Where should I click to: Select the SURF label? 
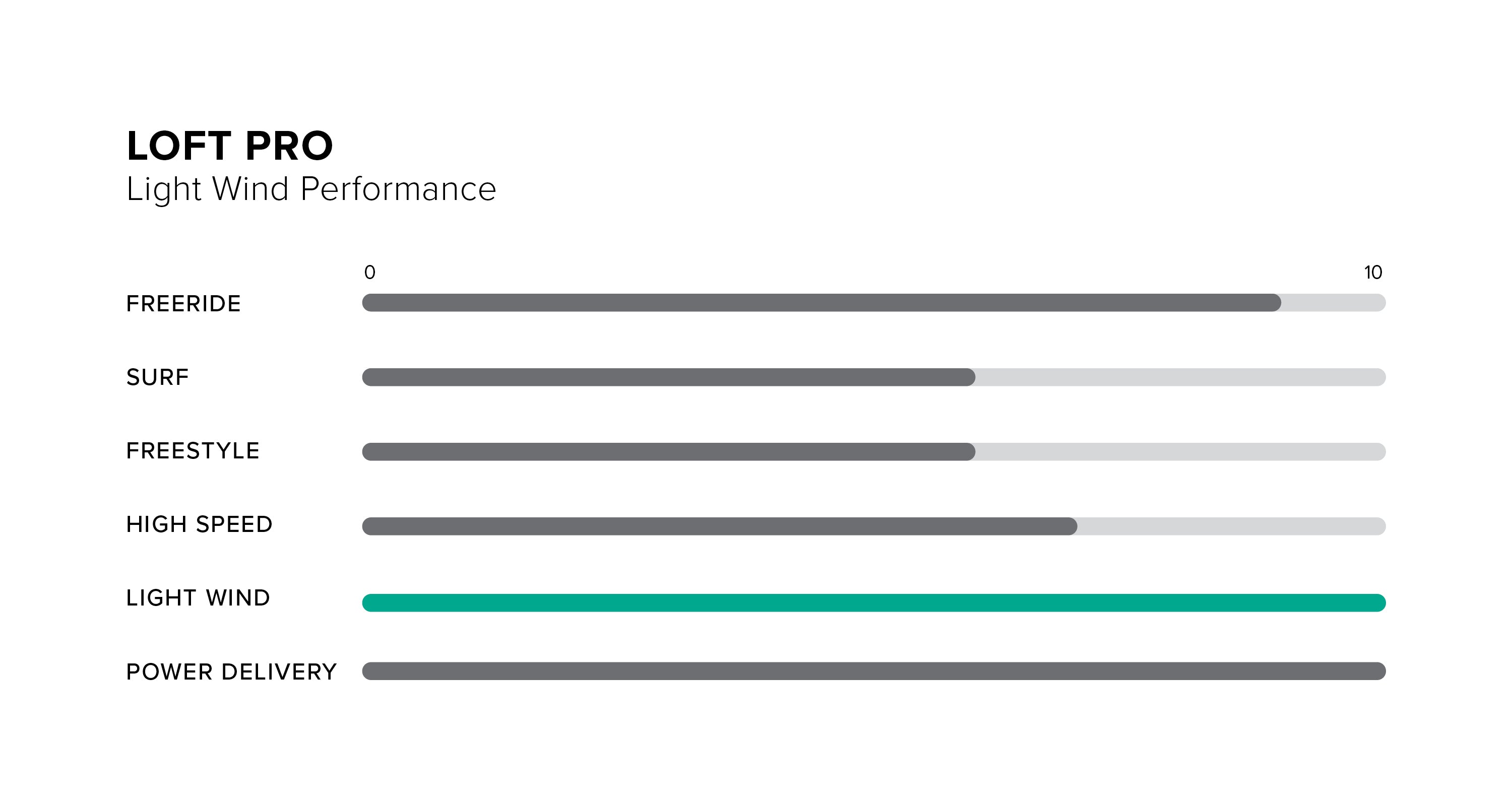[157, 377]
